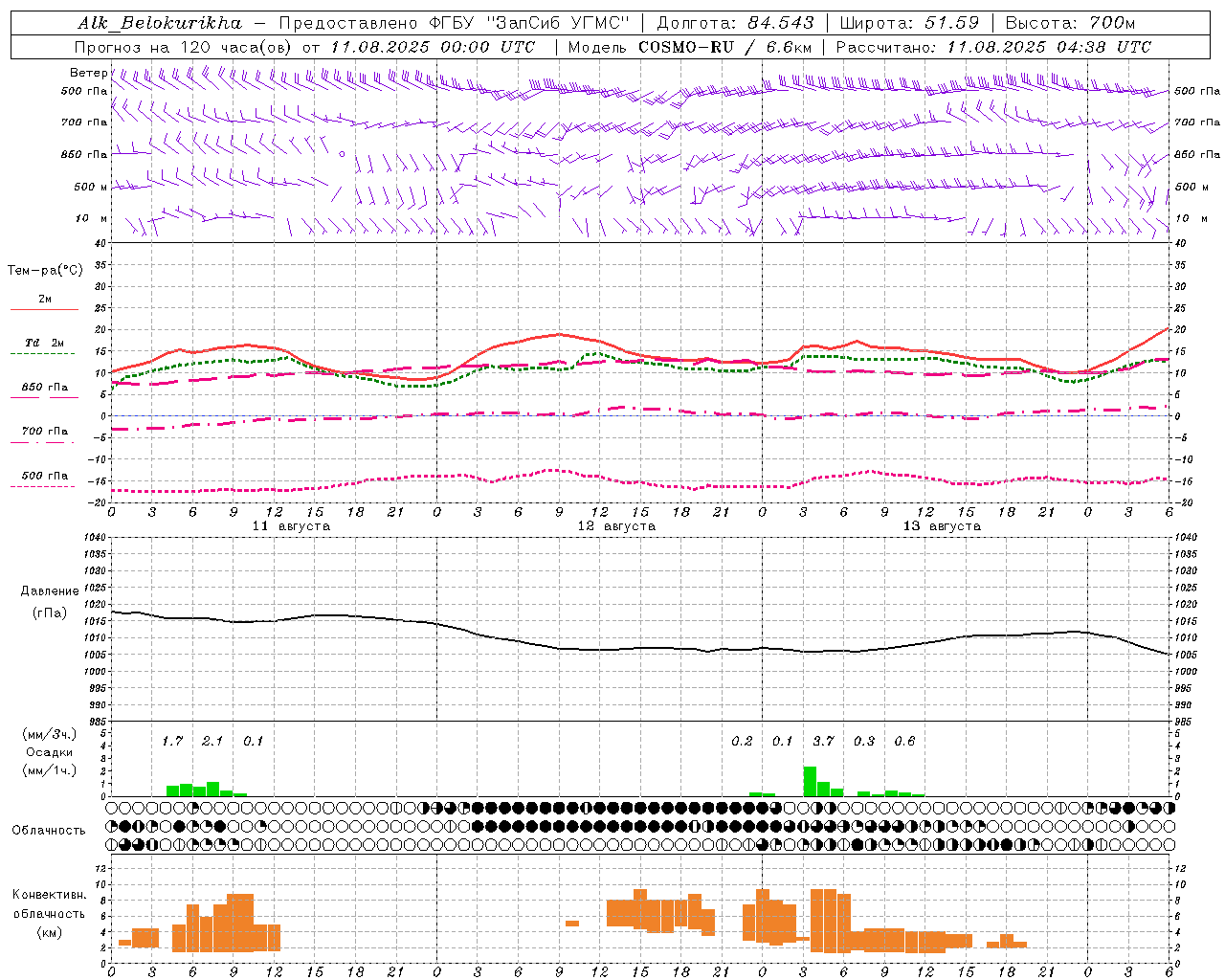Click the Конвективн. label
This screenshot has height=980, width=1225.
click(49, 895)
